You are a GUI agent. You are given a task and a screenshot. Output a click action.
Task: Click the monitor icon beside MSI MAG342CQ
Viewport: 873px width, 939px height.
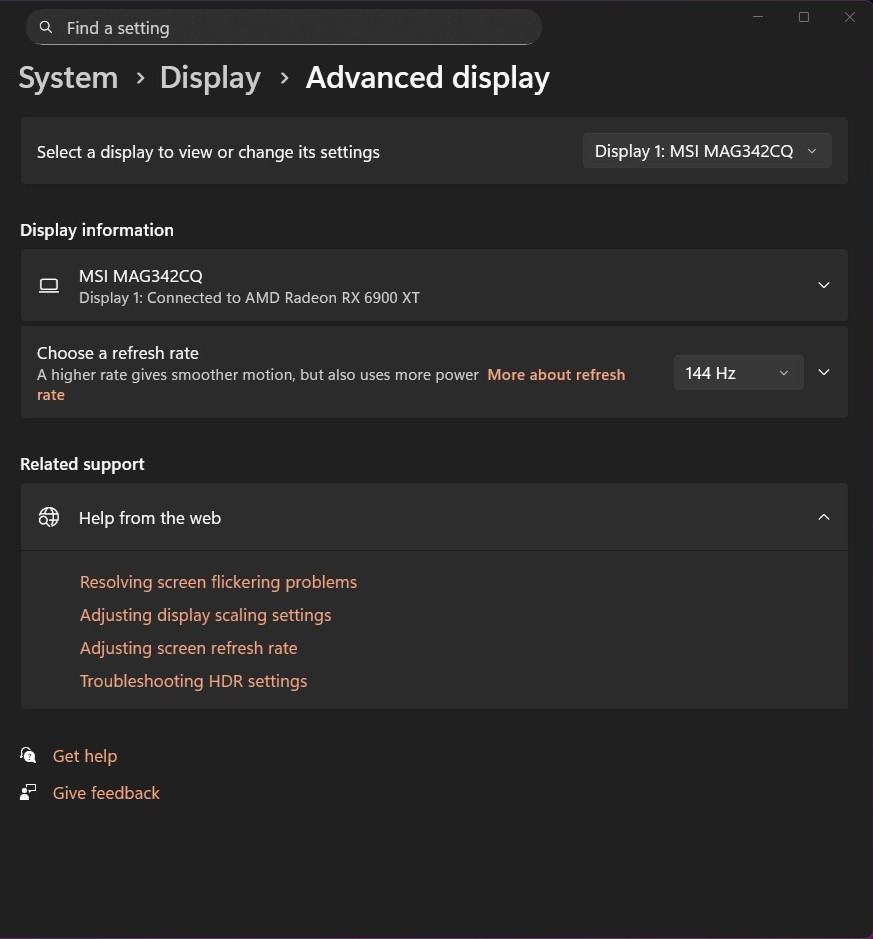(x=48, y=286)
